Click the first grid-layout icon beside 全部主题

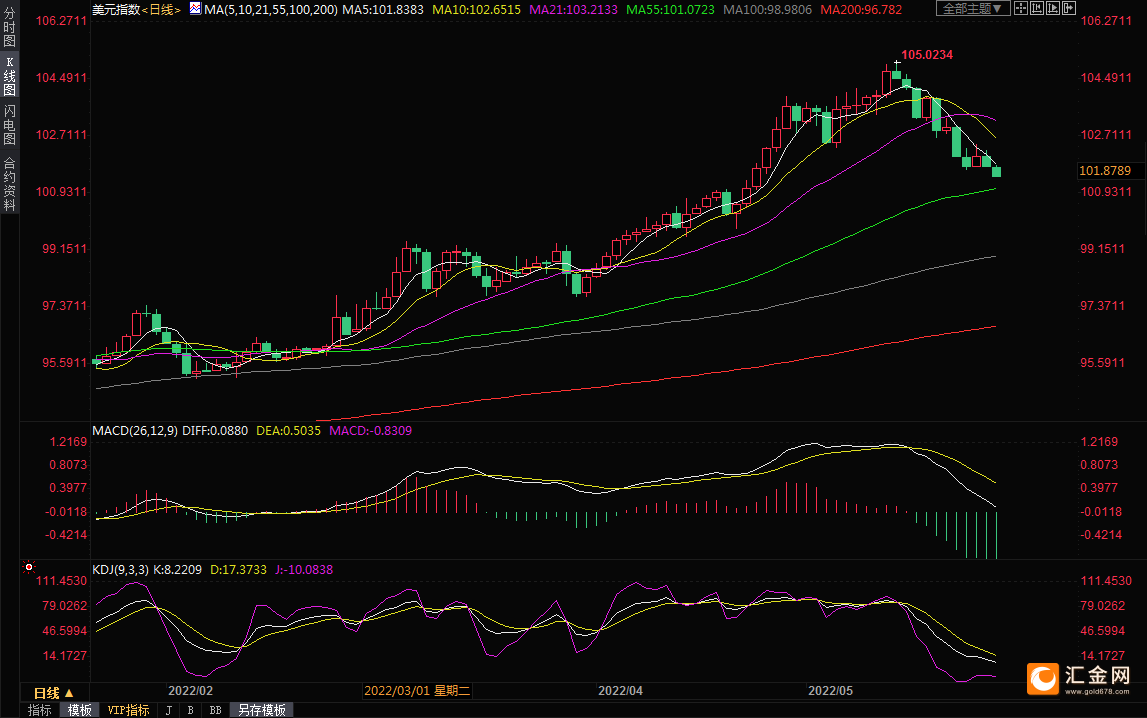click(x=1019, y=9)
